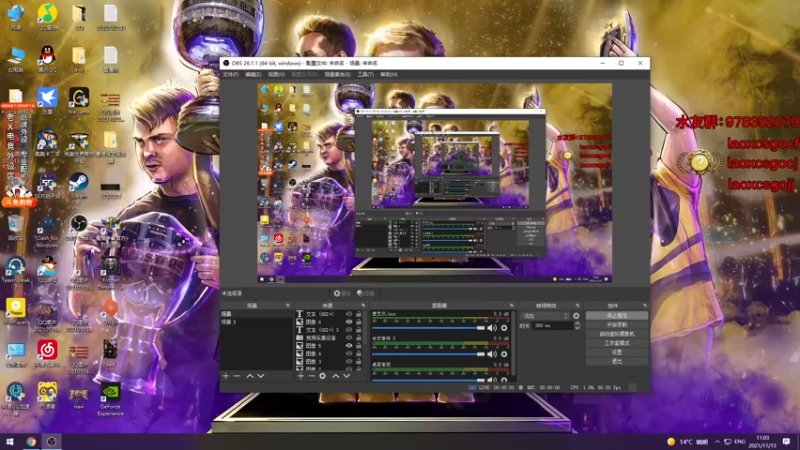Toggle lock on 图像 6 source
The width and height of the screenshot is (800, 450).
(359, 322)
